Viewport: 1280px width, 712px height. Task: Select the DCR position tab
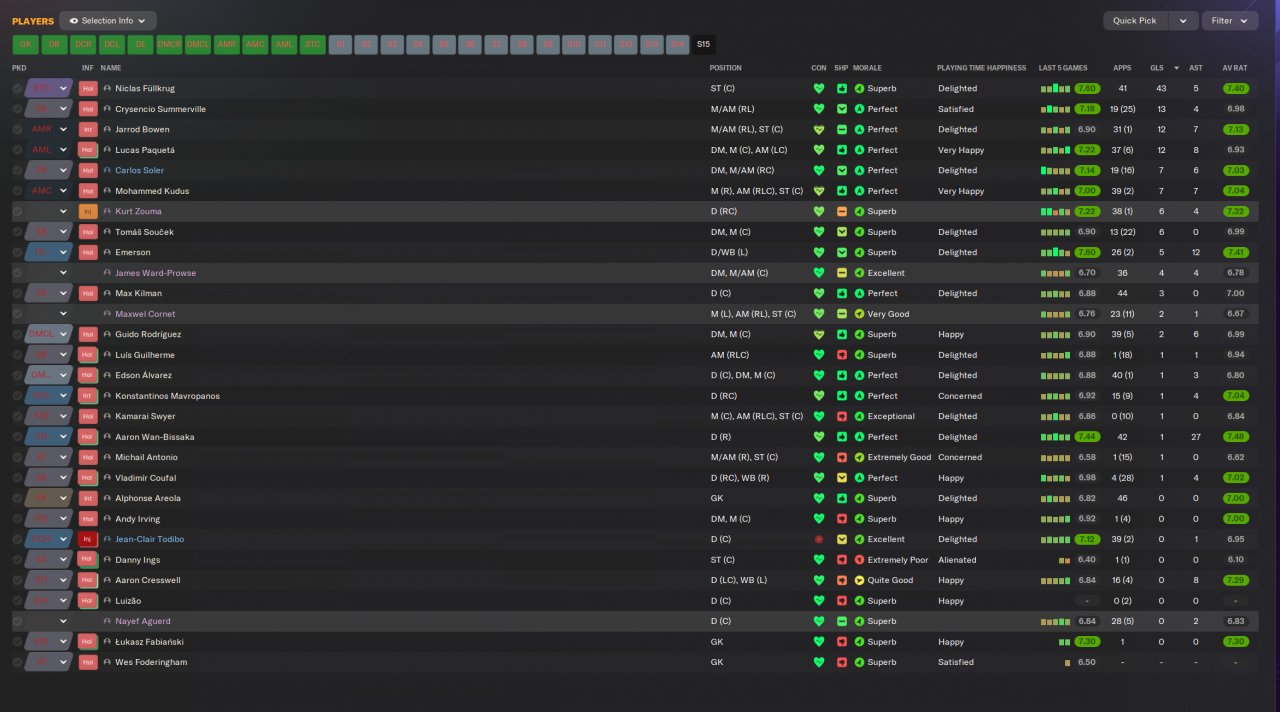tap(83, 44)
